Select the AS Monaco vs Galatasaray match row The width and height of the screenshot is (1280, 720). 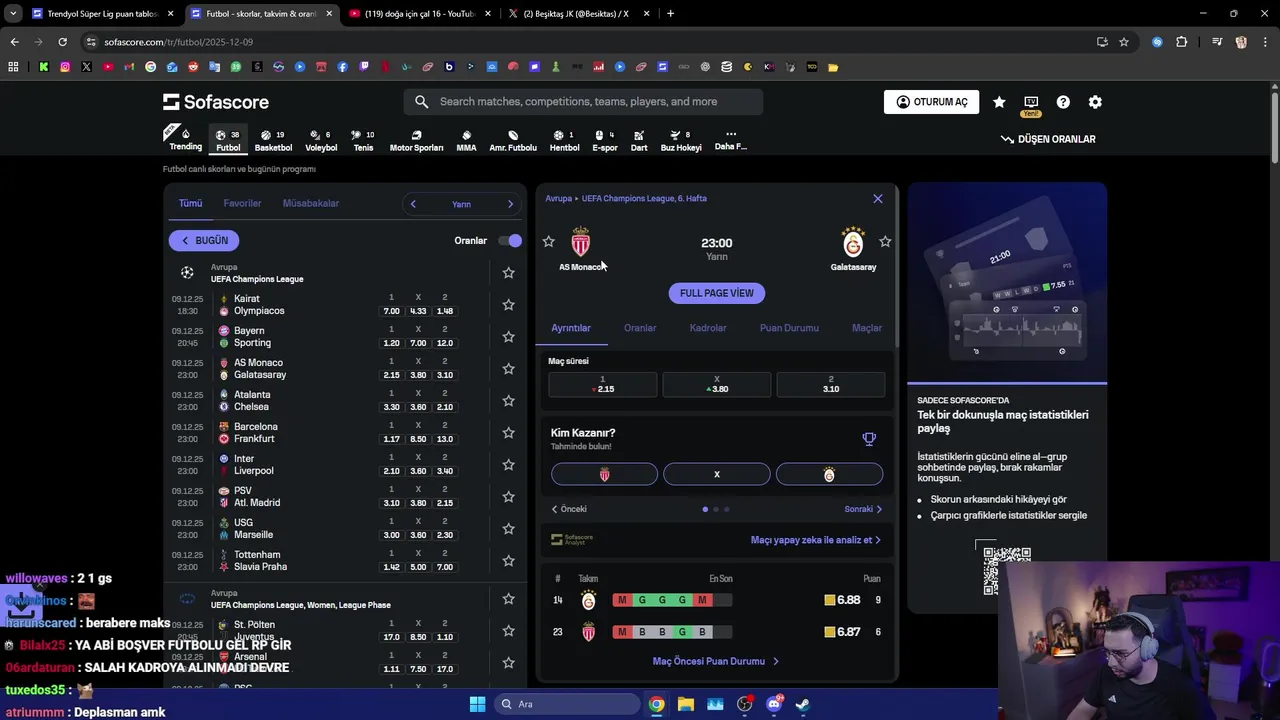(345, 368)
